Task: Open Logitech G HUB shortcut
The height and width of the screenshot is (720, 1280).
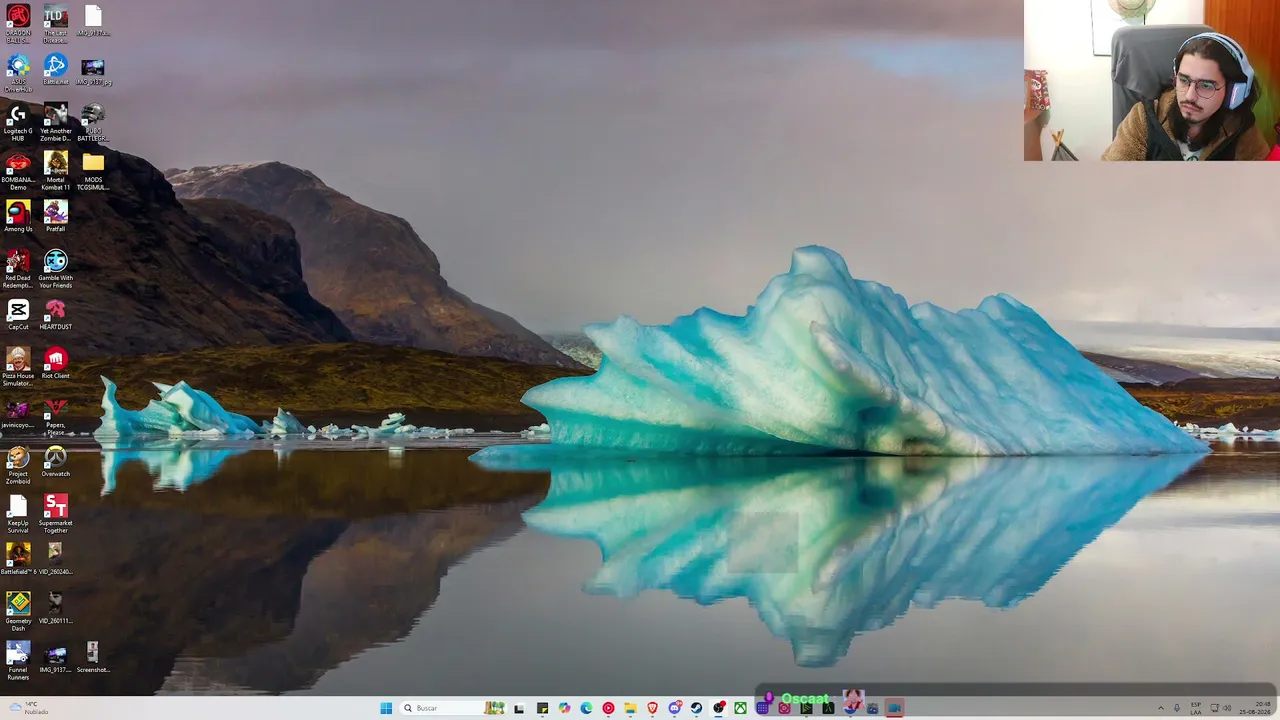Action: pos(18,122)
